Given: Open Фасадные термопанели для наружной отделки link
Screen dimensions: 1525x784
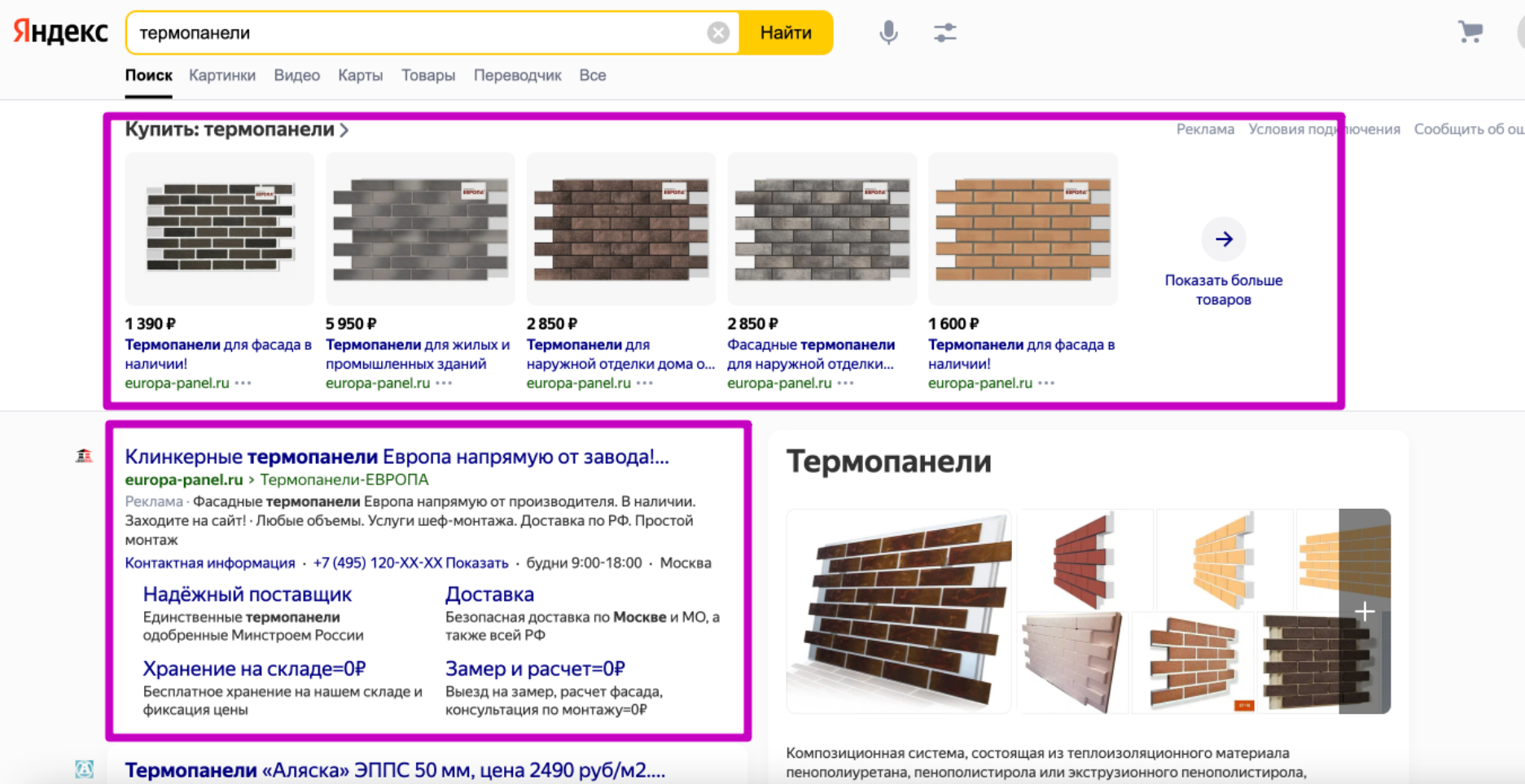Looking at the screenshot, I should [x=811, y=354].
